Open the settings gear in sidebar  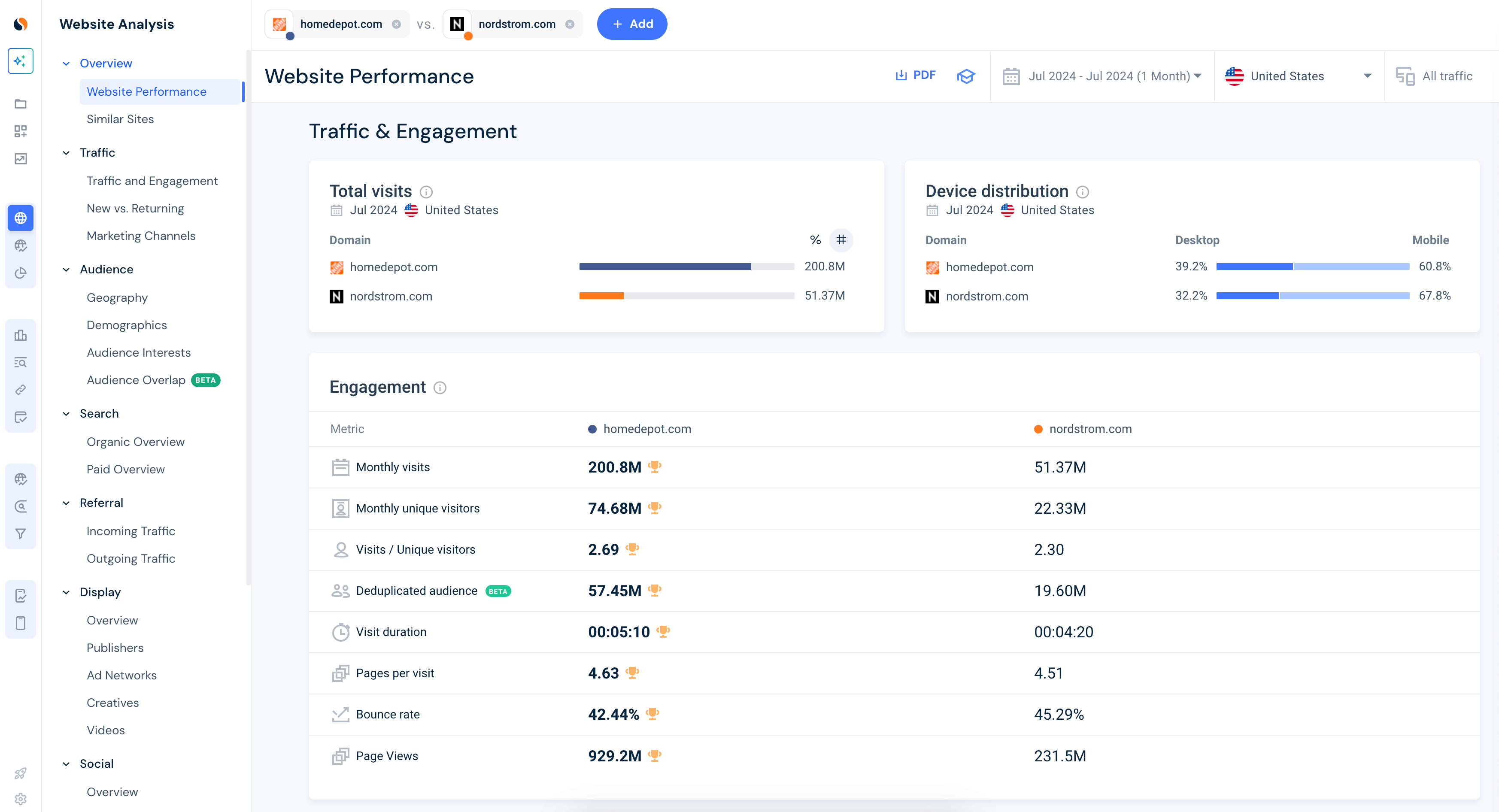pyautogui.click(x=20, y=799)
